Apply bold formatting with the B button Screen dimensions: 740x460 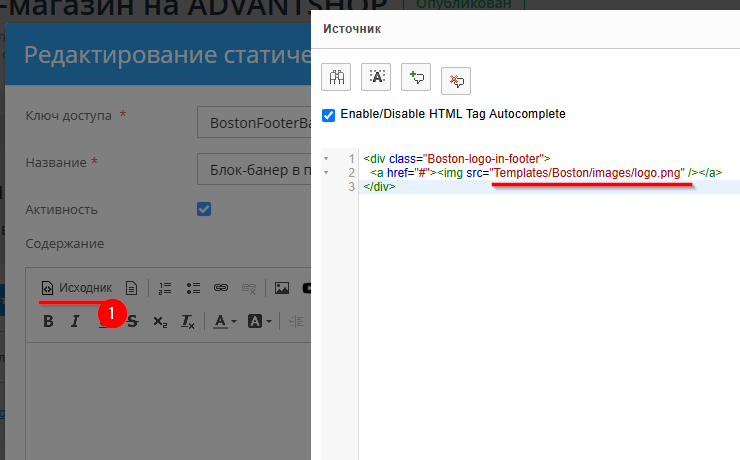48,321
